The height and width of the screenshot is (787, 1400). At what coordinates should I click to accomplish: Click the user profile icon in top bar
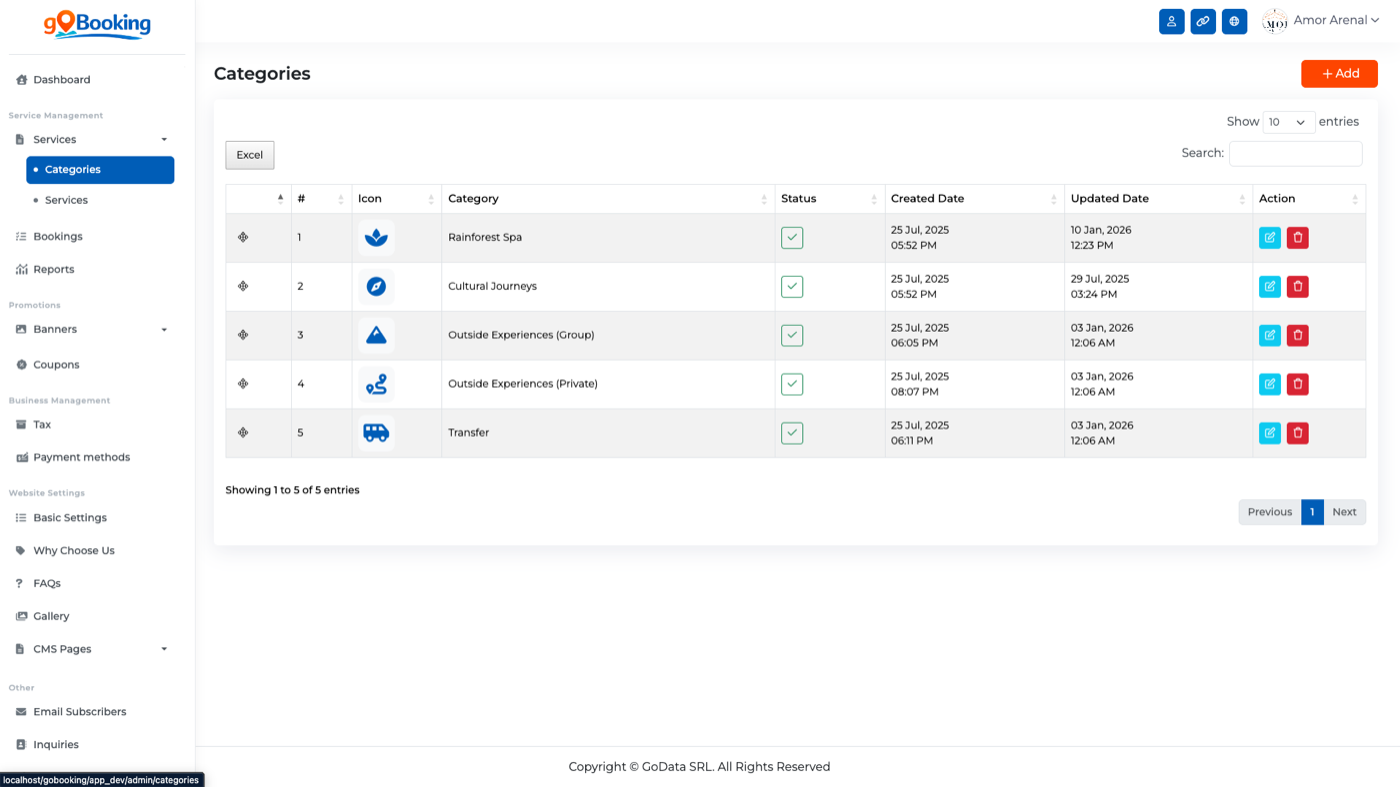pyautogui.click(x=1172, y=21)
